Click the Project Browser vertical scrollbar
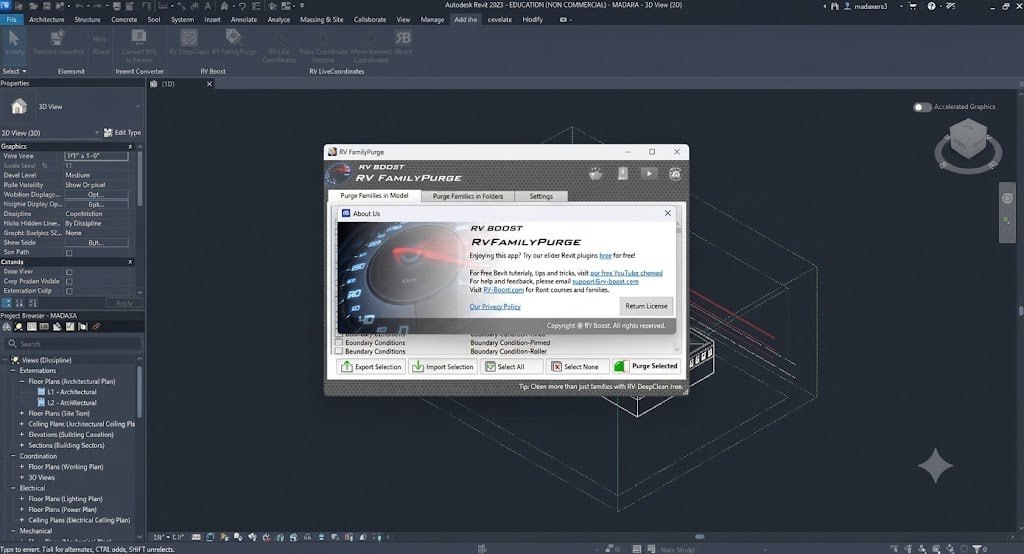1024x554 pixels. tap(138, 392)
